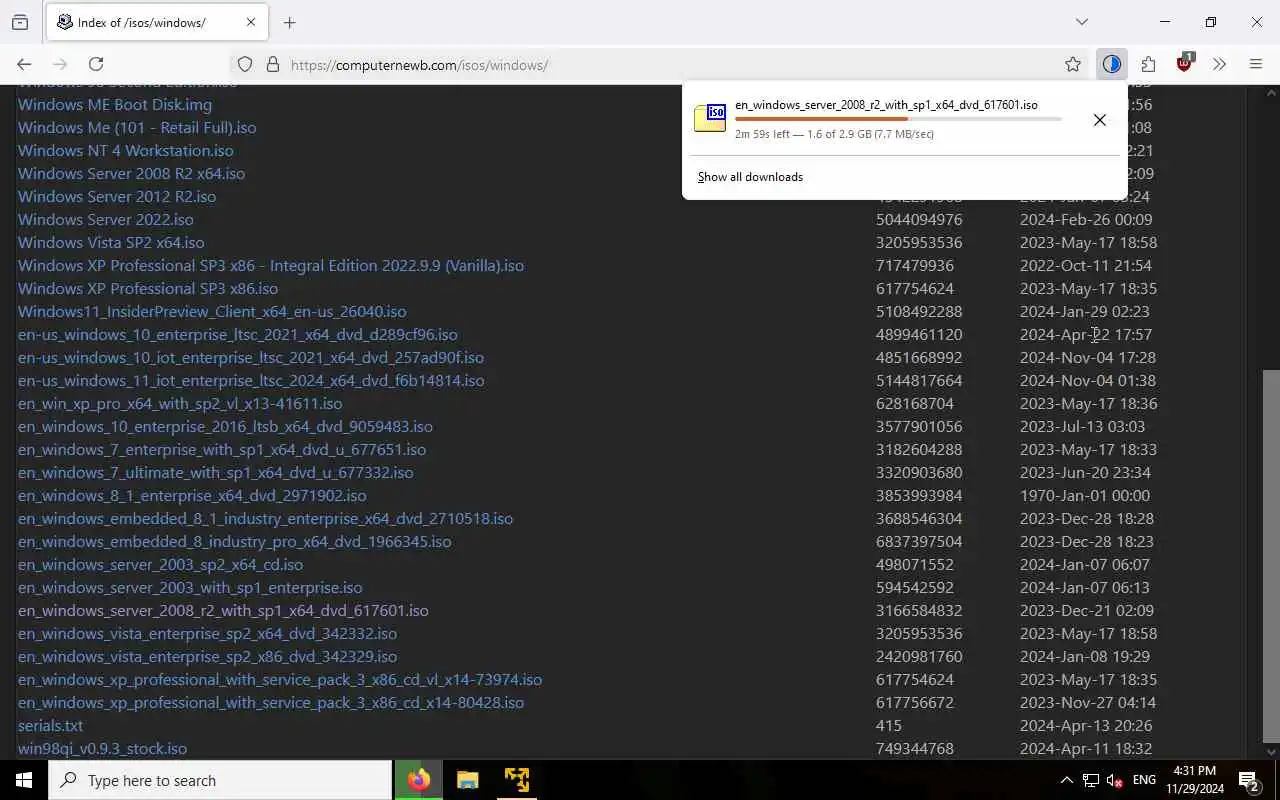
Task: Reload the current page
Action: [96, 64]
